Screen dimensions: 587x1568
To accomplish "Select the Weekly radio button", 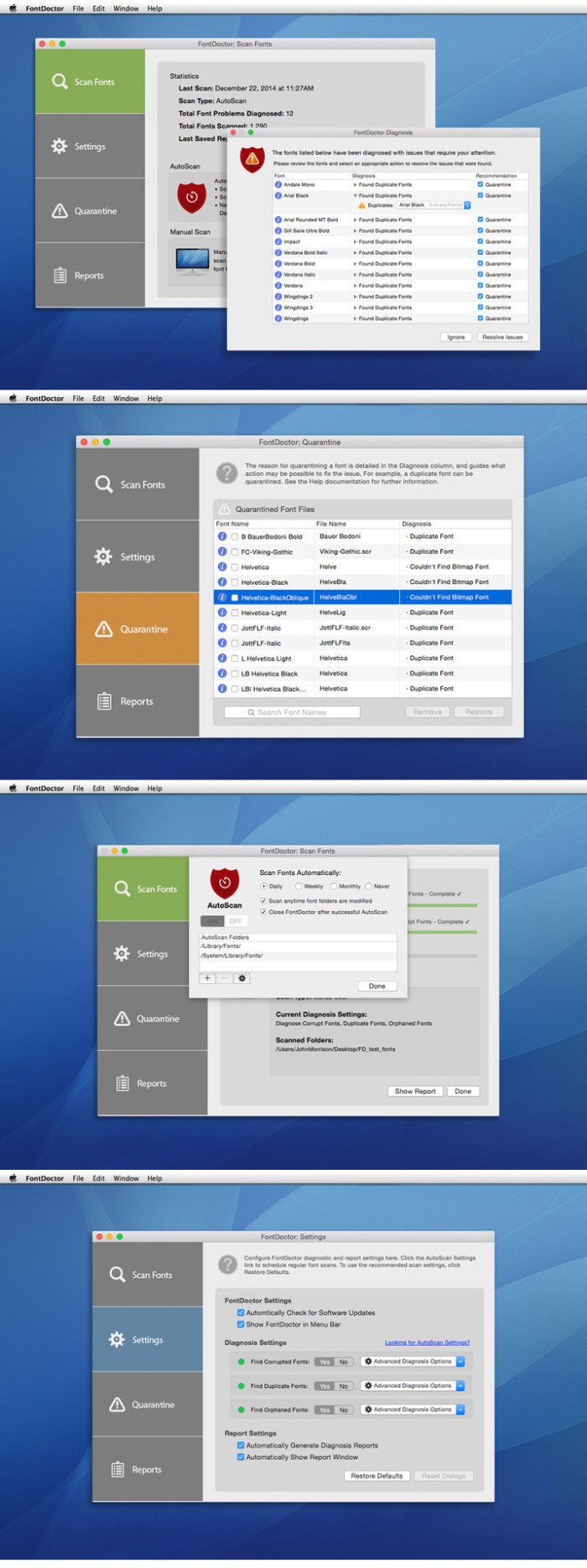I will 299,886.
